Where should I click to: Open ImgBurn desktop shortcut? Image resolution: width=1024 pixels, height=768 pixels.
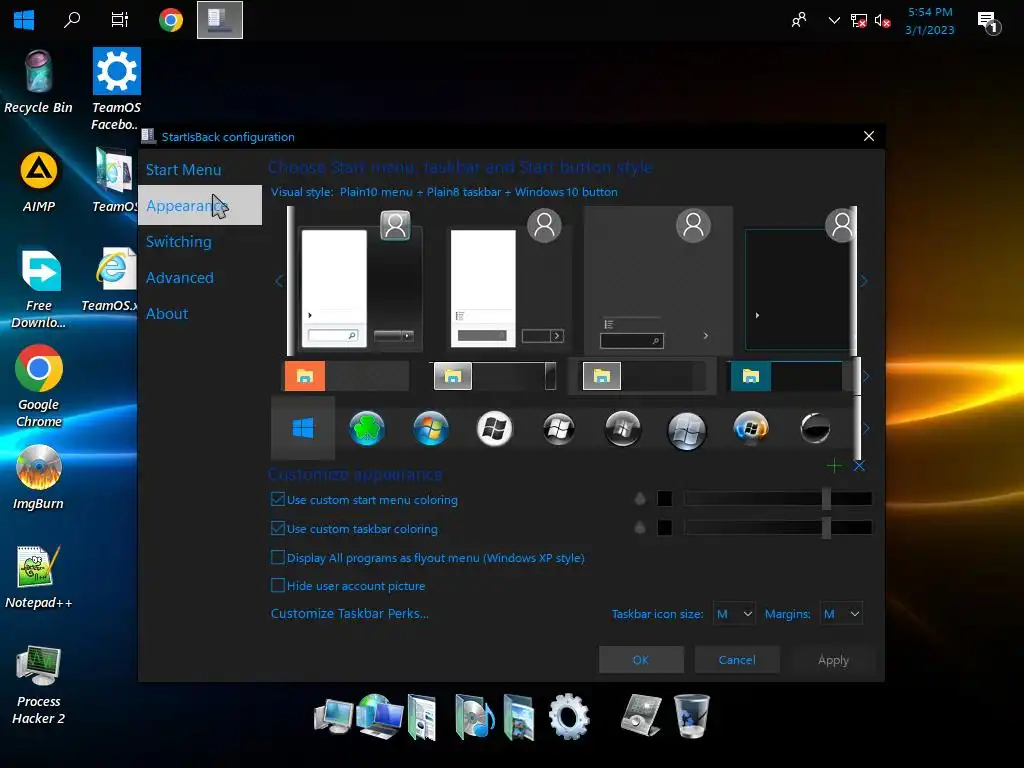pos(39,477)
